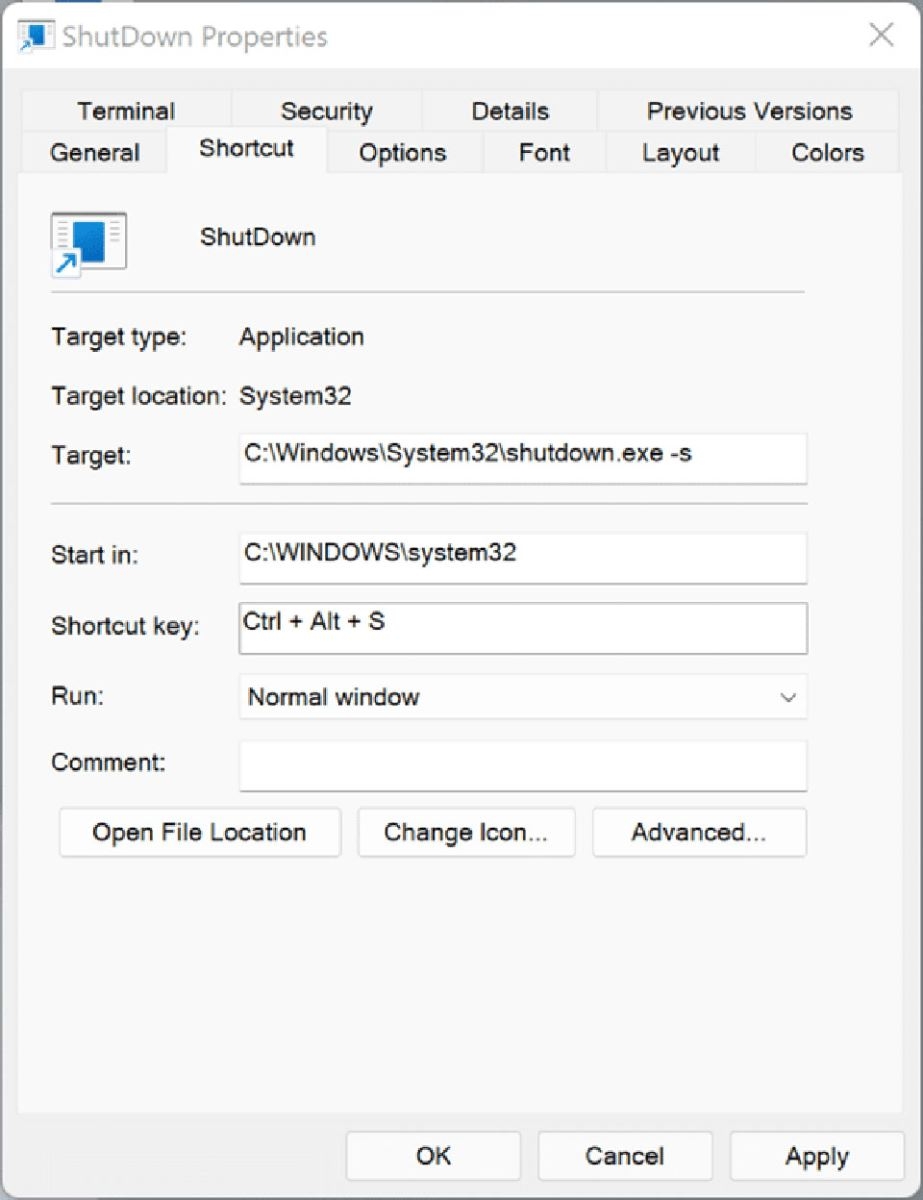Switch to the Layout tab

pos(679,152)
